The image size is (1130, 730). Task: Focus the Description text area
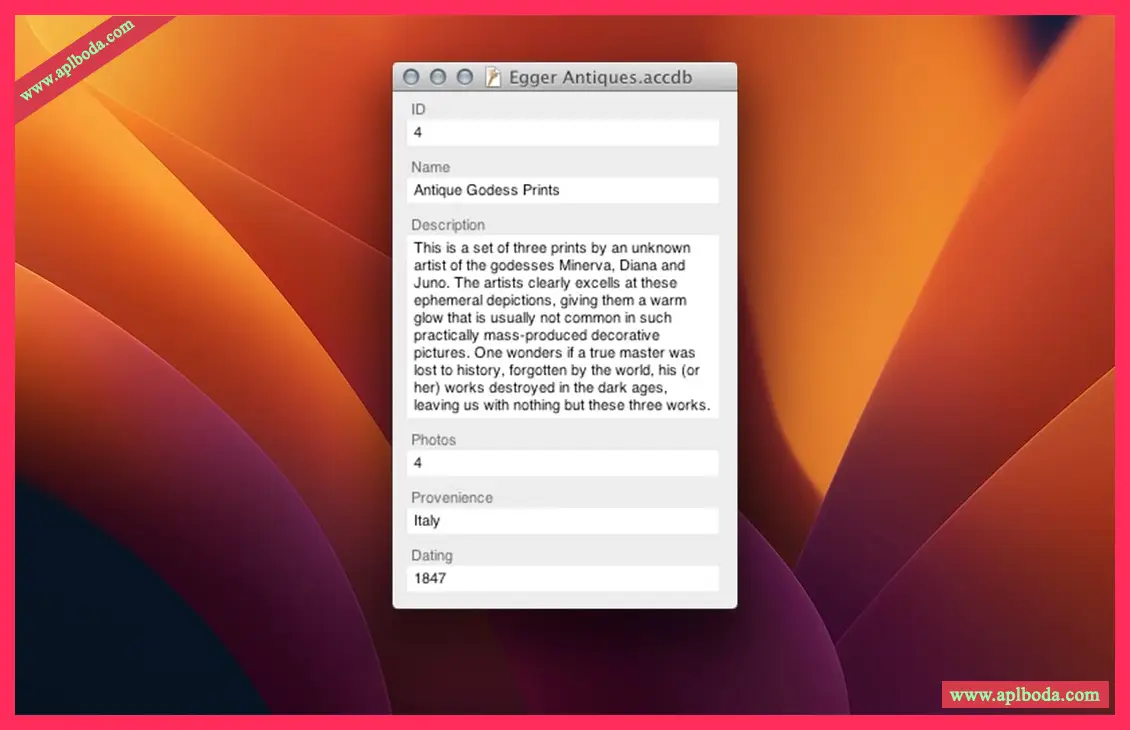coord(563,326)
